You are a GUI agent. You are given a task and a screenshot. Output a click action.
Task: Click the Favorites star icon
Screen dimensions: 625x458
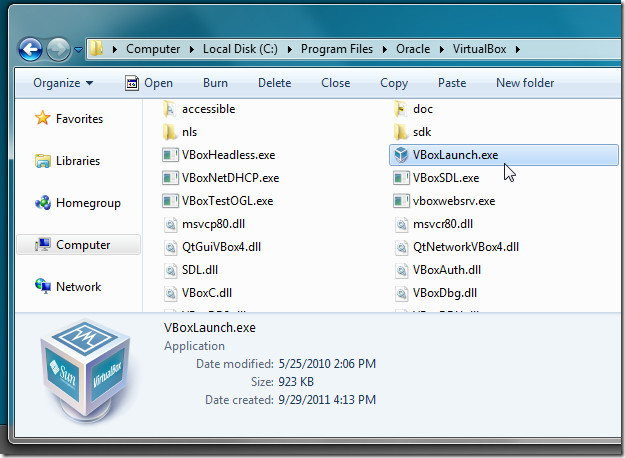[42, 118]
